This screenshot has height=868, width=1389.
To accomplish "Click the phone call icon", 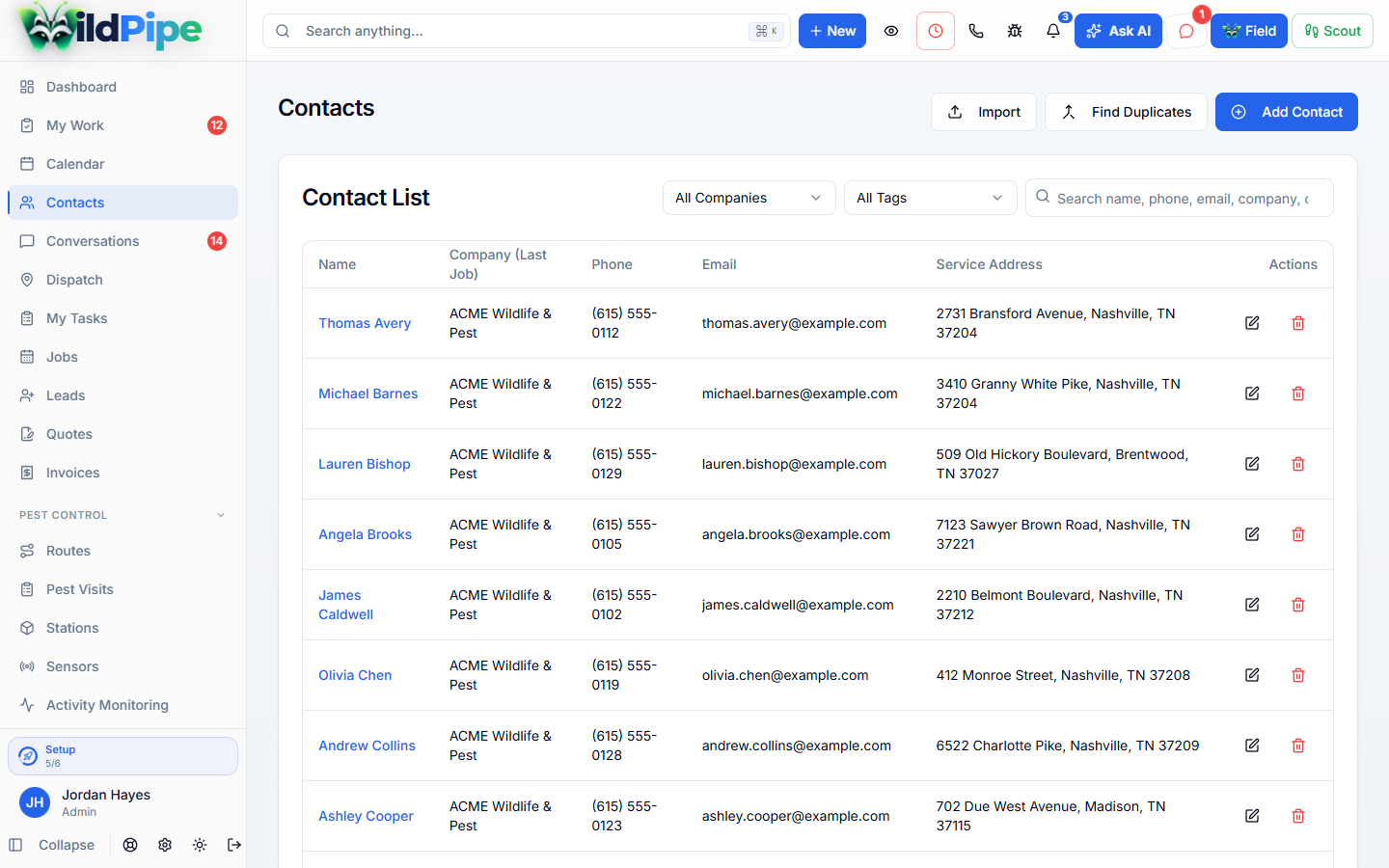I will point(976,31).
